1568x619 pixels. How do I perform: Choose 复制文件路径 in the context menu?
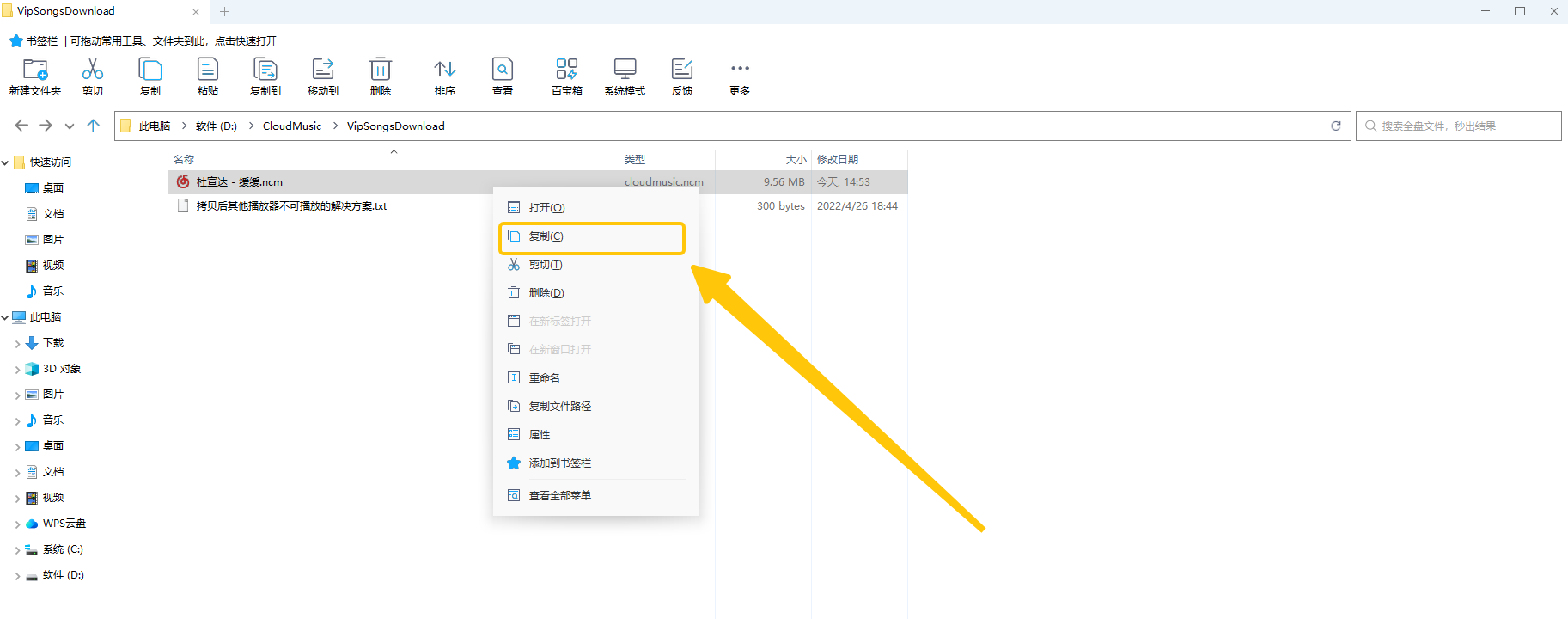coord(596,406)
